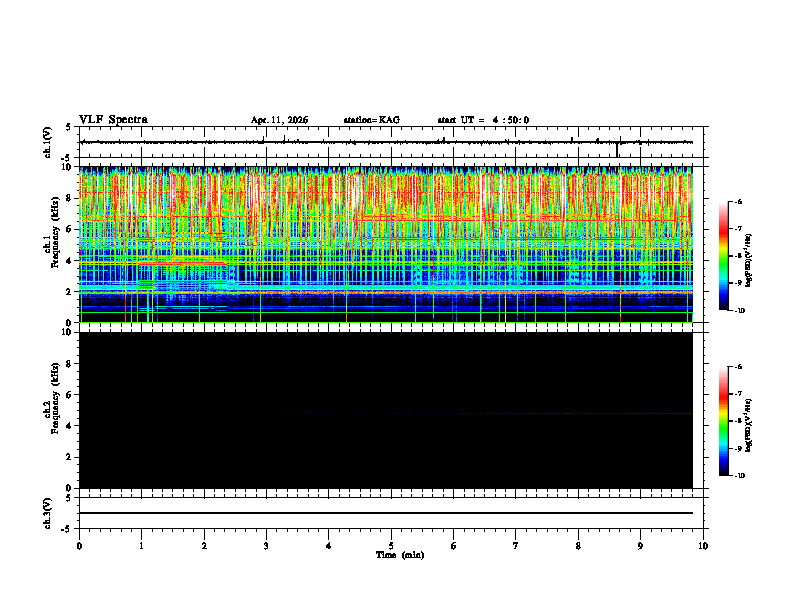
Task: Click the "8" frequency tick of ch.1 panel
Action: tap(71, 198)
